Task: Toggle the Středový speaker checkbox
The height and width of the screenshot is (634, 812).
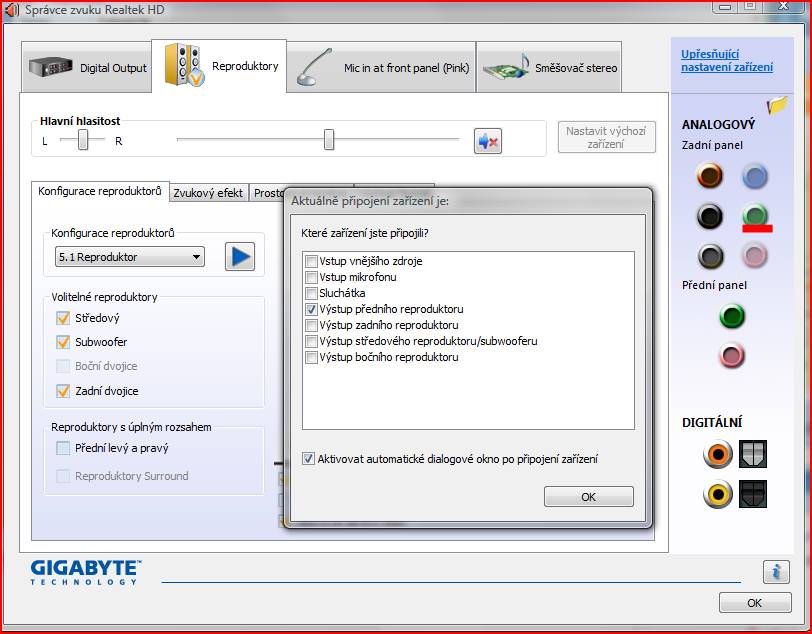Action: coord(63,318)
